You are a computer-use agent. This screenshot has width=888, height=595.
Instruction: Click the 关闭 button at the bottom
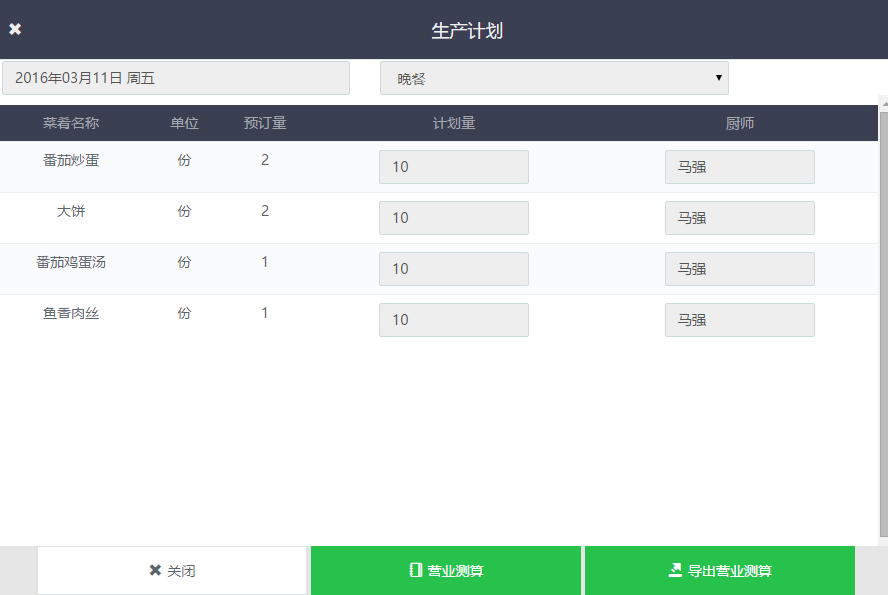tap(172, 571)
